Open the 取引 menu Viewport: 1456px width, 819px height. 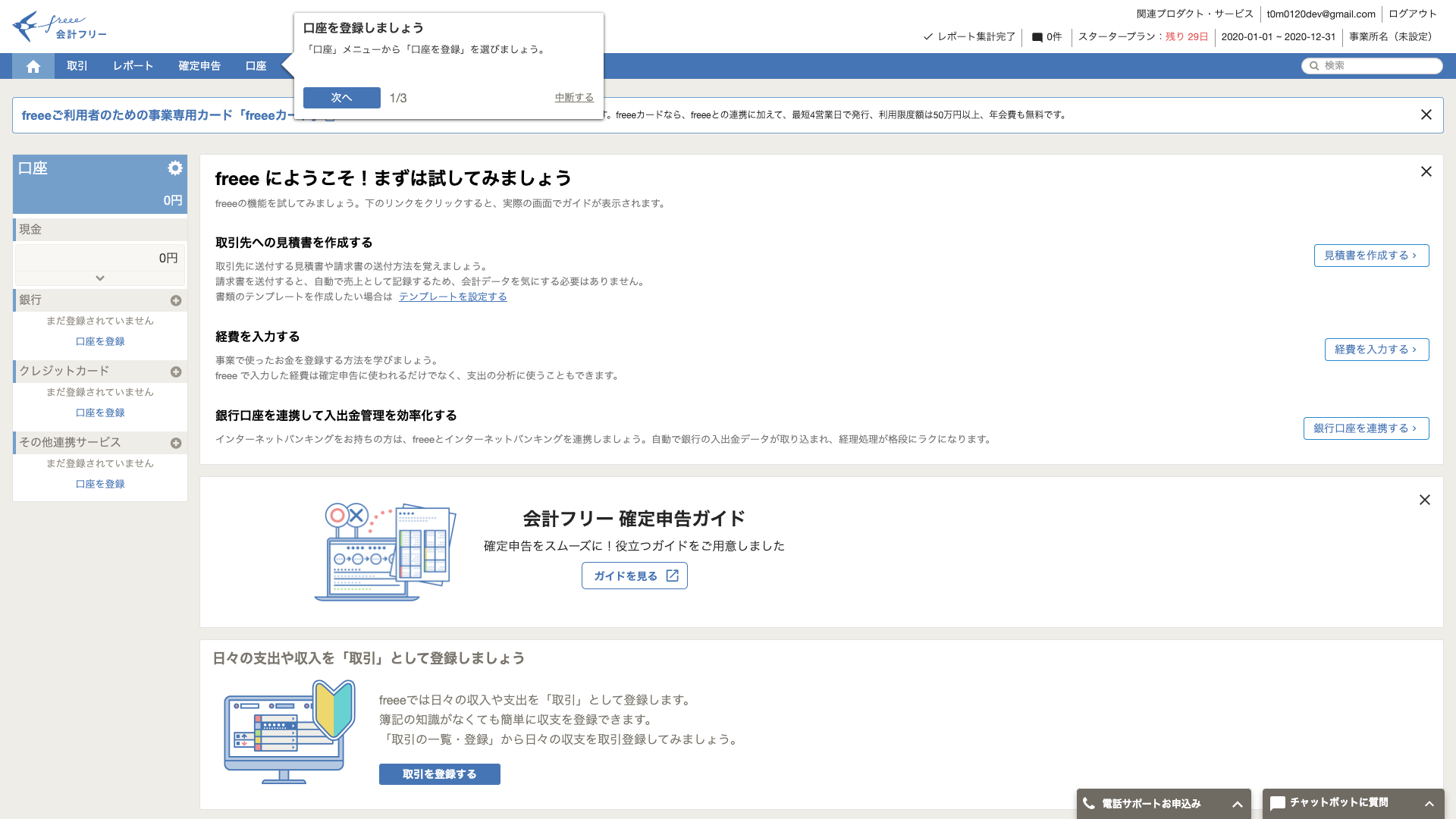pyautogui.click(x=77, y=66)
